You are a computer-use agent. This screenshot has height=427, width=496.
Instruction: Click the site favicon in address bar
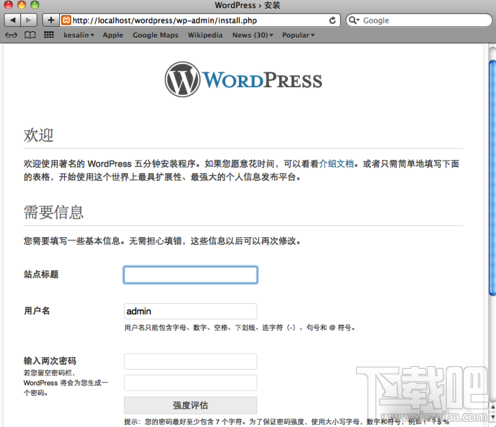pyautogui.click(x=66, y=20)
